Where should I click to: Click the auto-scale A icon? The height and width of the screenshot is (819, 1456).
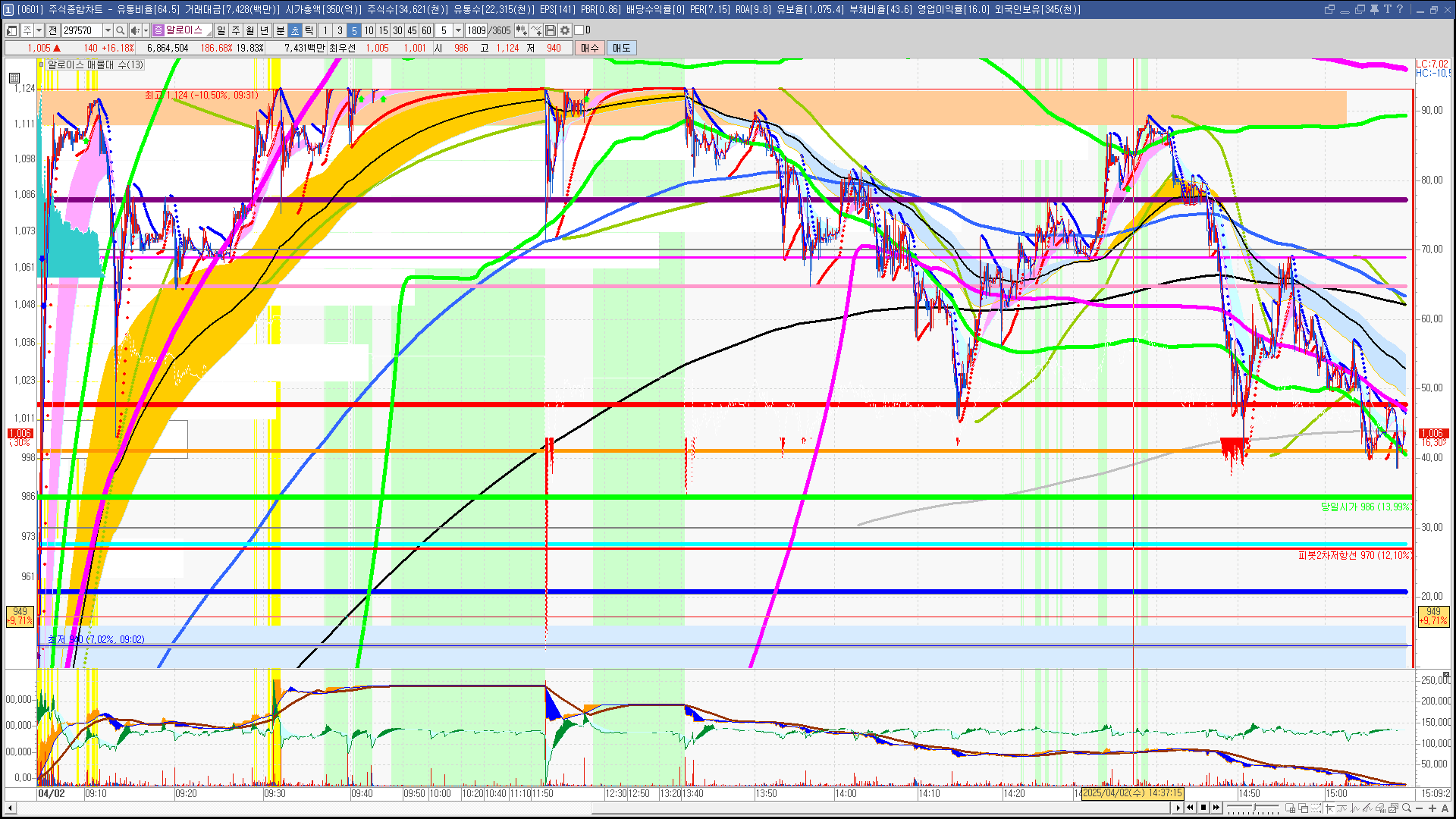pos(1445,808)
